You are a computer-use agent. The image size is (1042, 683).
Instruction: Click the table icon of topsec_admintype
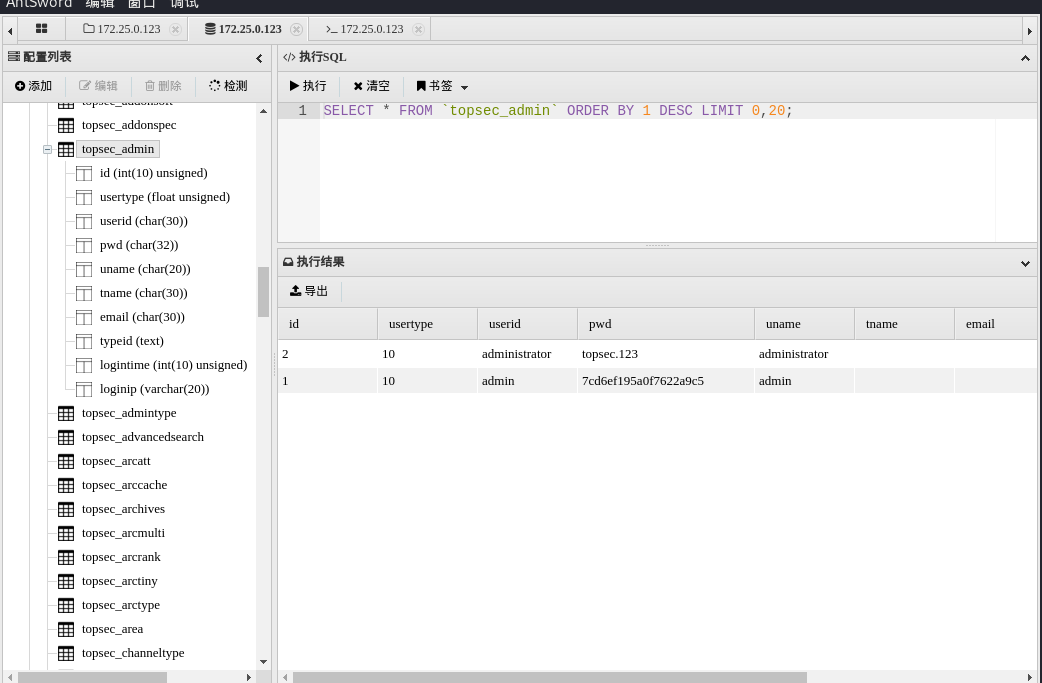point(66,413)
